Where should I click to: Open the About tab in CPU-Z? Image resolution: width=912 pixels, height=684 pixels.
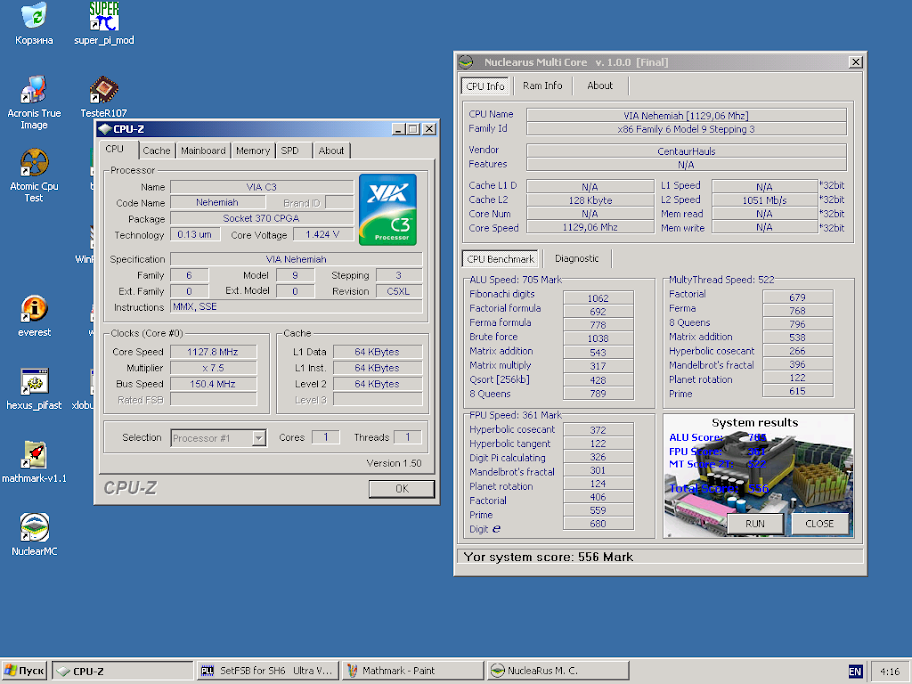(331, 151)
